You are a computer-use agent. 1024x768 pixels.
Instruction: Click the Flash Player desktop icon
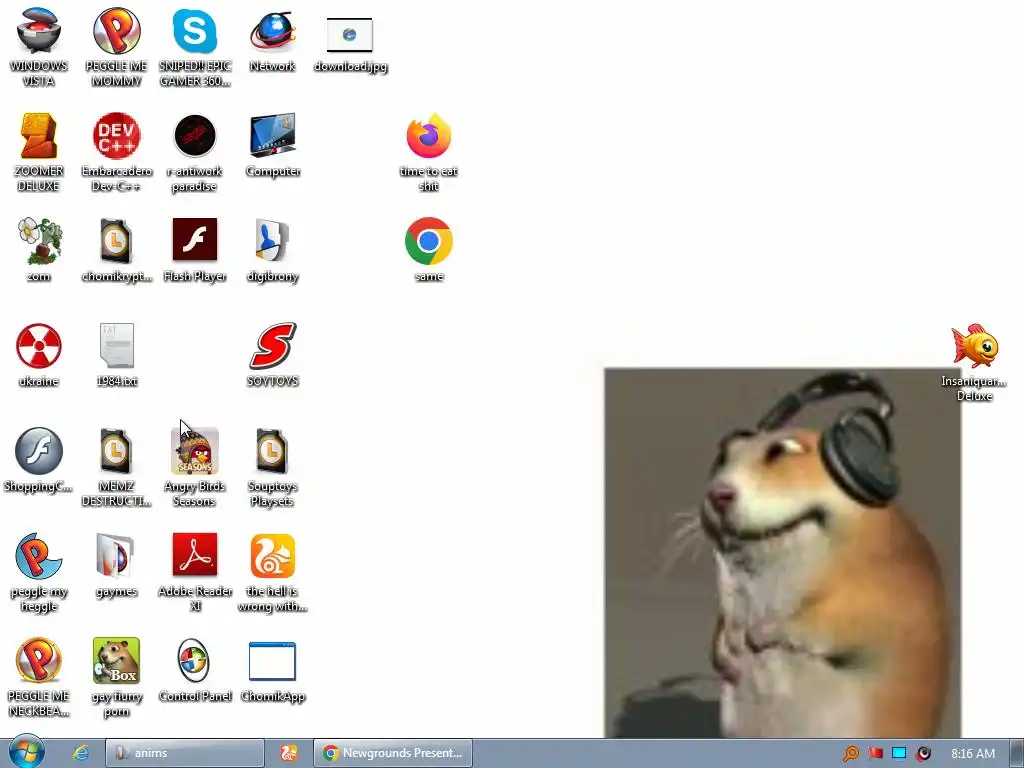pyautogui.click(x=195, y=240)
